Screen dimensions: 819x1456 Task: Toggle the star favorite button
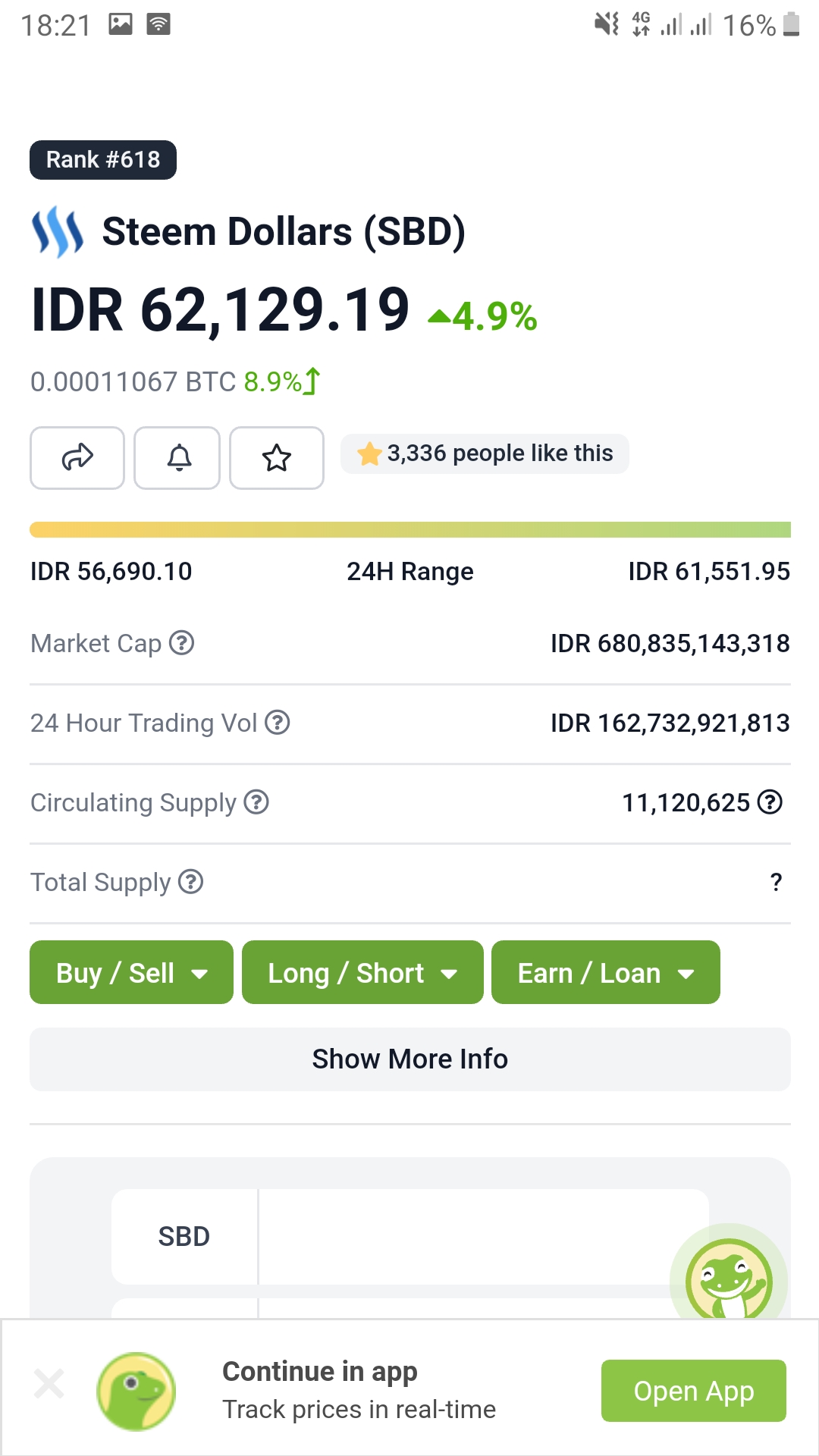tap(277, 457)
